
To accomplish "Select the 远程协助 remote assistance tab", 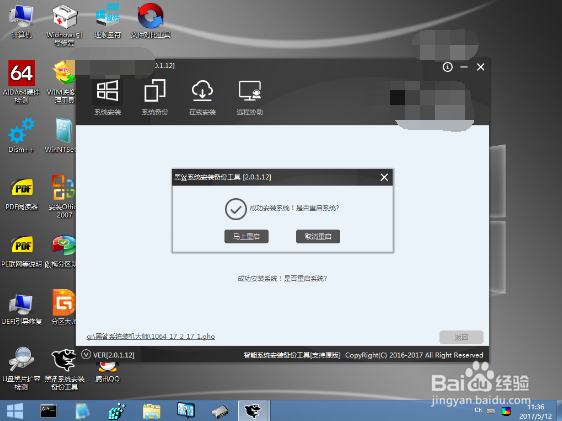I will coord(250,97).
